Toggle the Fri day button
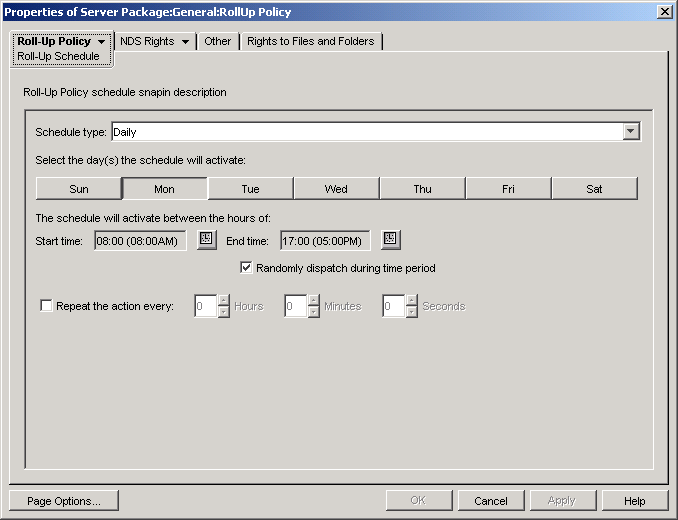The width and height of the screenshot is (678, 520). [508, 188]
